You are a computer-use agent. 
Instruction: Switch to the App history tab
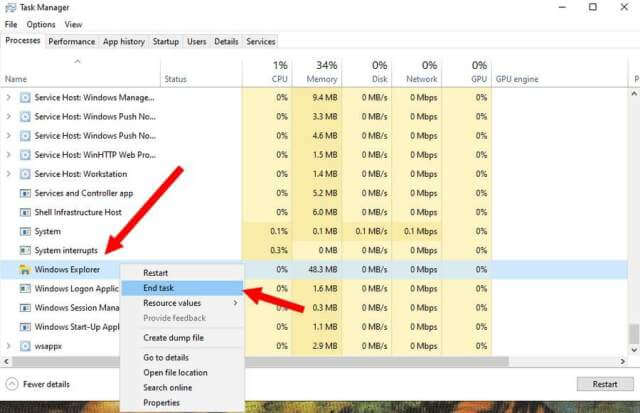(124, 42)
